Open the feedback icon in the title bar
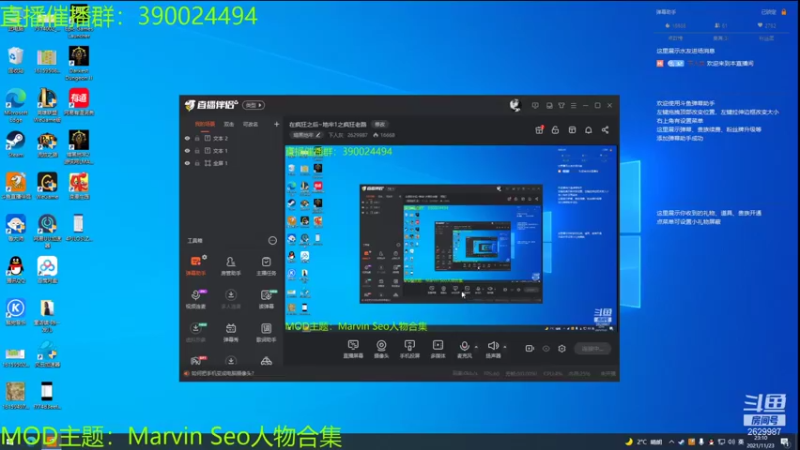 coord(535,106)
